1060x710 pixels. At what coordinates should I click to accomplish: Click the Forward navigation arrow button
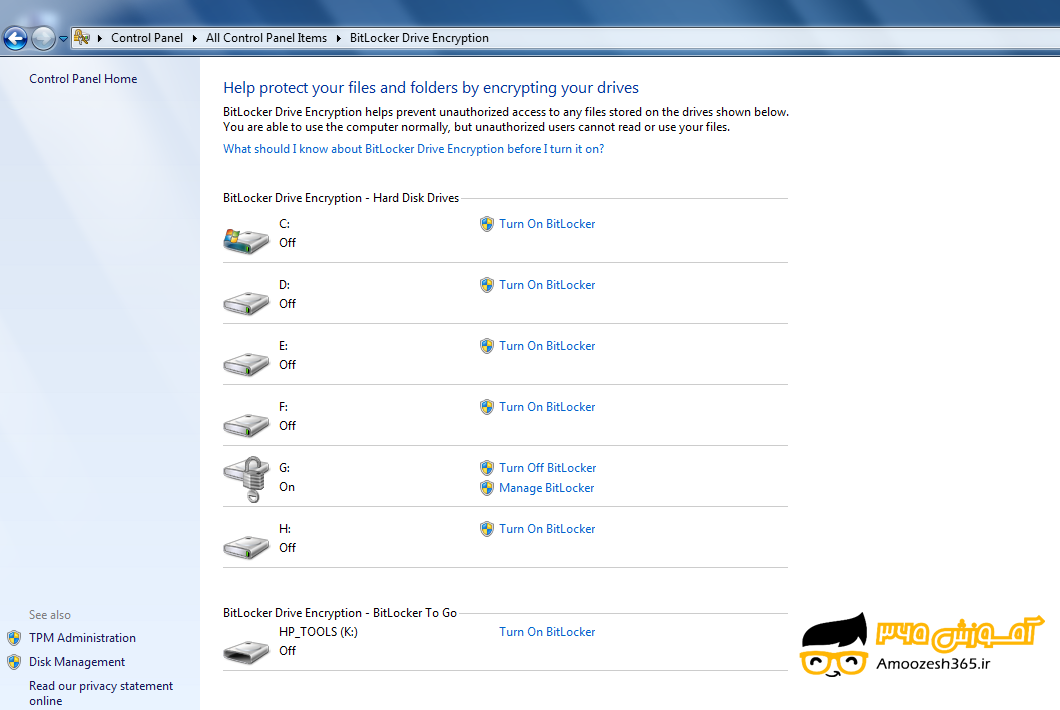click(x=43, y=39)
